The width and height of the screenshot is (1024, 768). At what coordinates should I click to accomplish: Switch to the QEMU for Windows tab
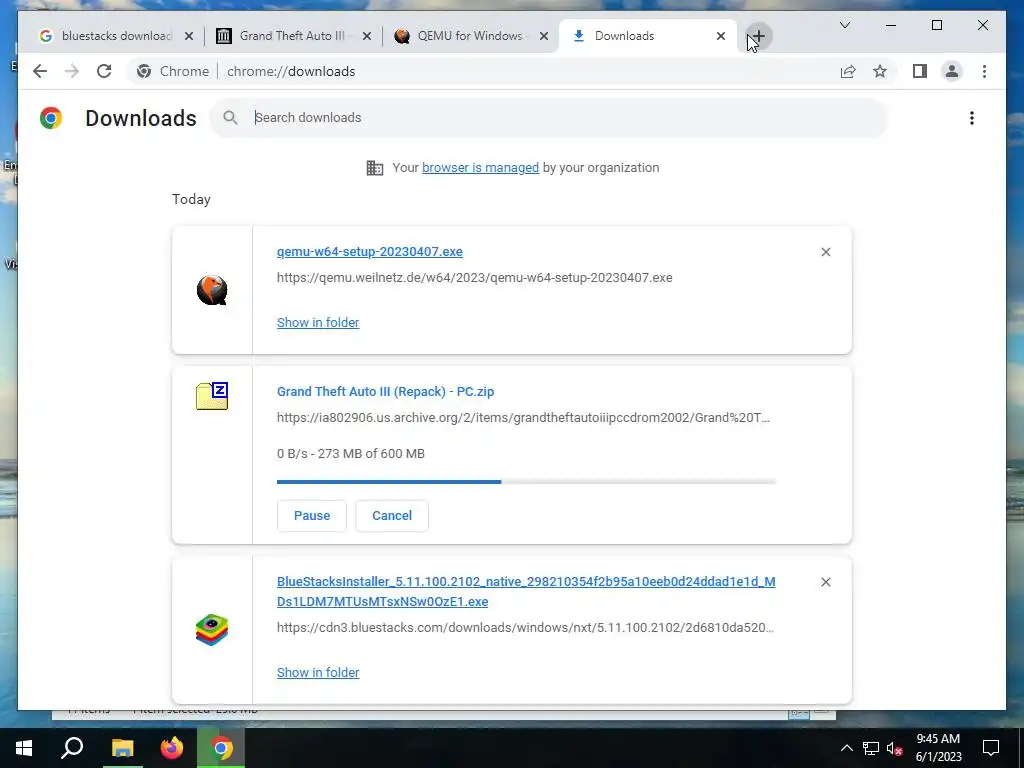469,36
